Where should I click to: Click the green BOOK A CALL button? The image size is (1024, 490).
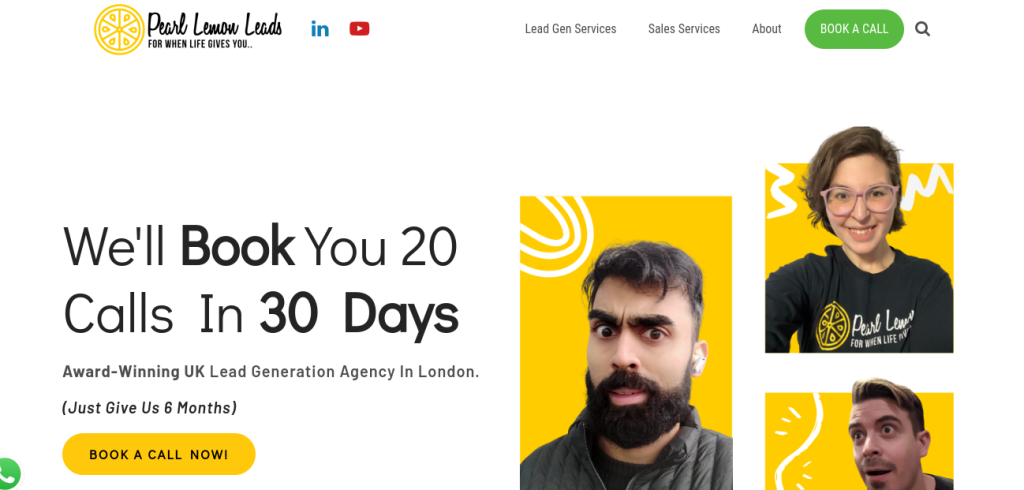[x=854, y=29]
